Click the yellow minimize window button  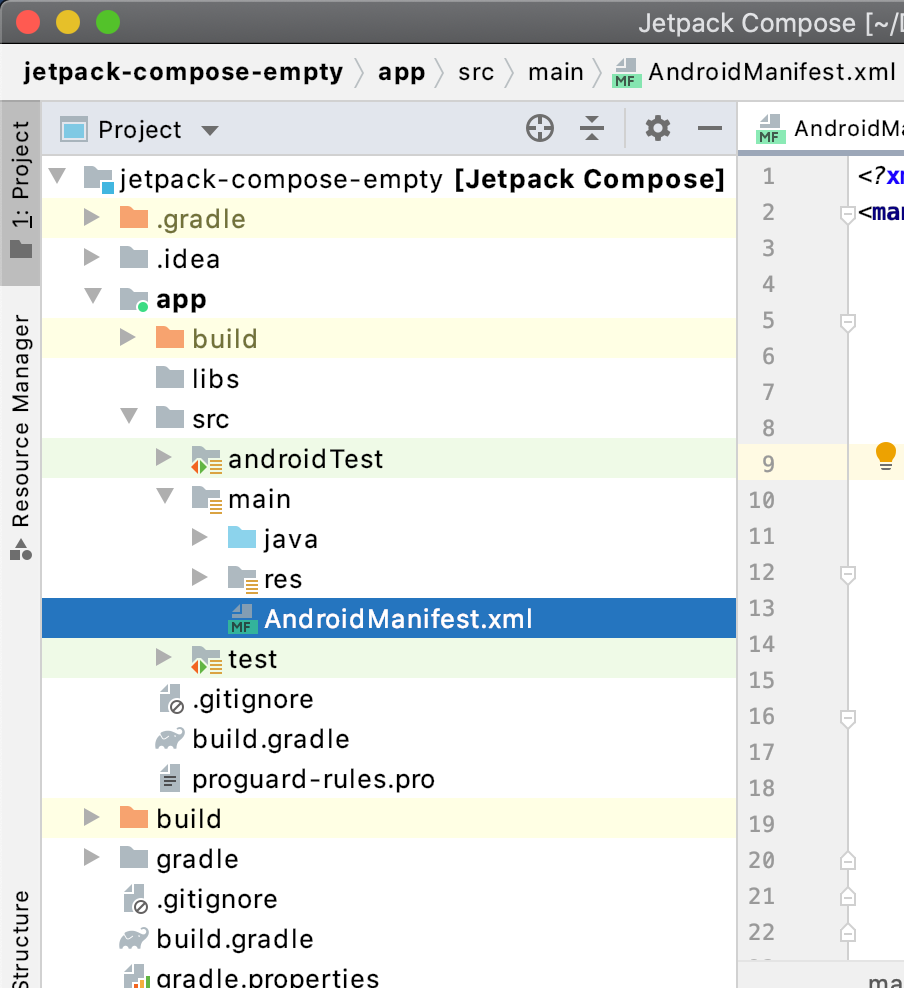pos(68,22)
